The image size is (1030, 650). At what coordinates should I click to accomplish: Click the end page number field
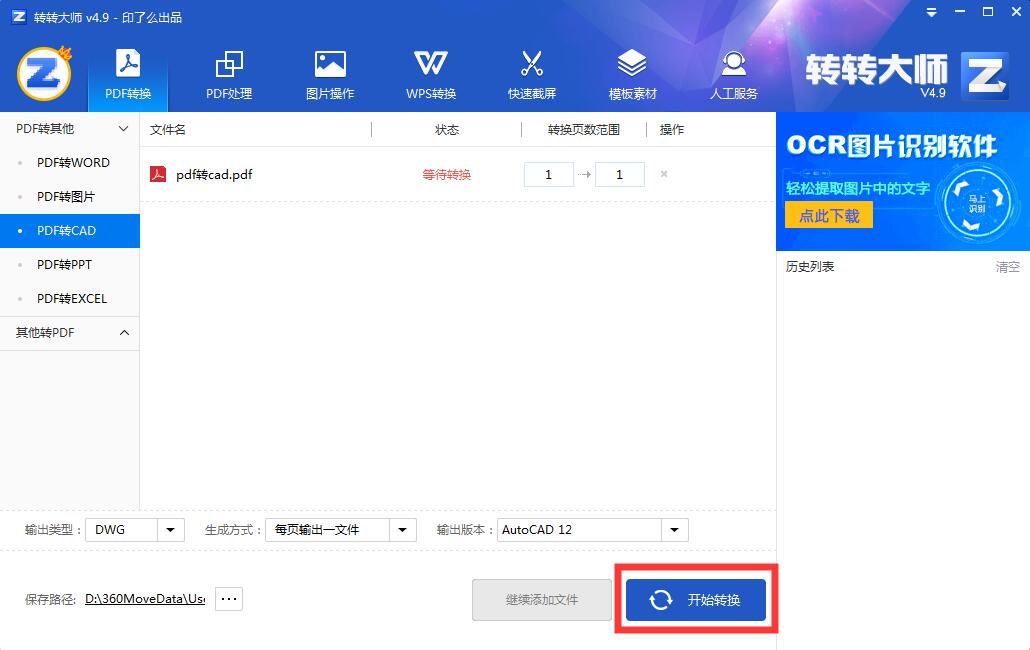click(619, 175)
